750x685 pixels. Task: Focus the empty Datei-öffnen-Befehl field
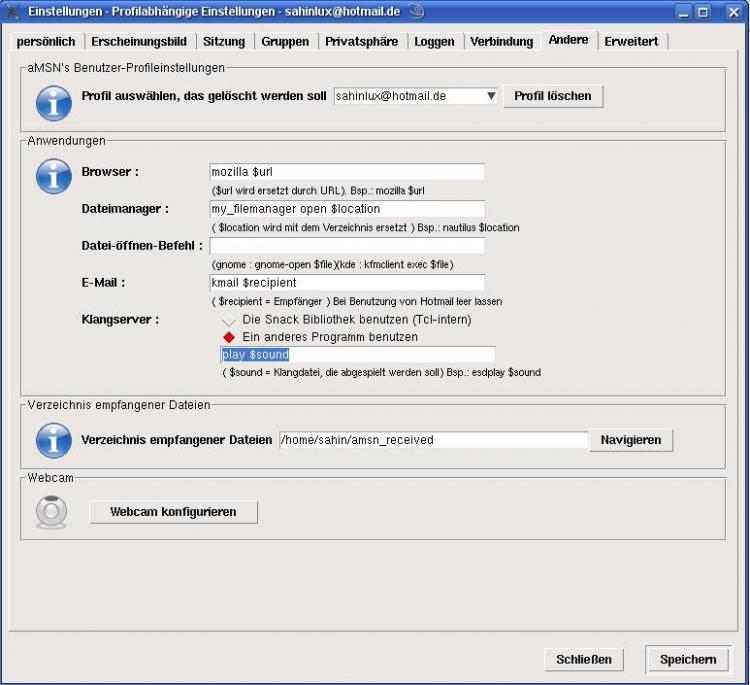[x=347, y=246]
